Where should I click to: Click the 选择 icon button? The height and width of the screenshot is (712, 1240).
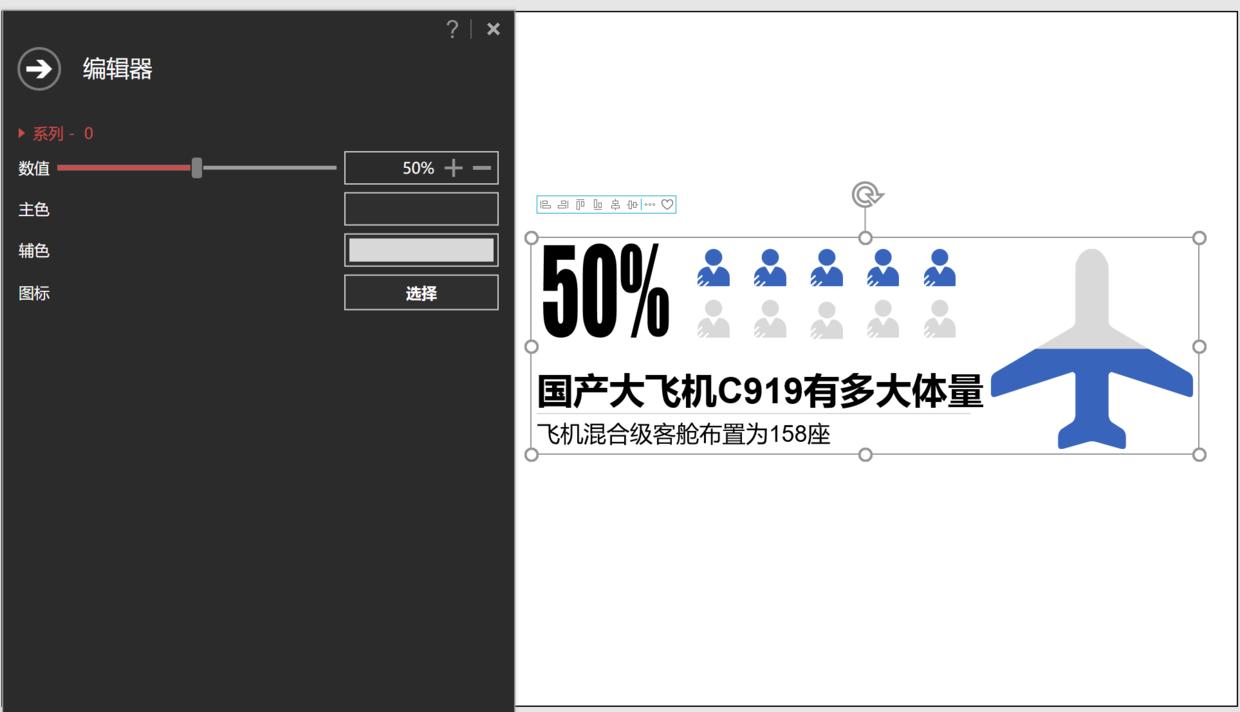[421, 293]
